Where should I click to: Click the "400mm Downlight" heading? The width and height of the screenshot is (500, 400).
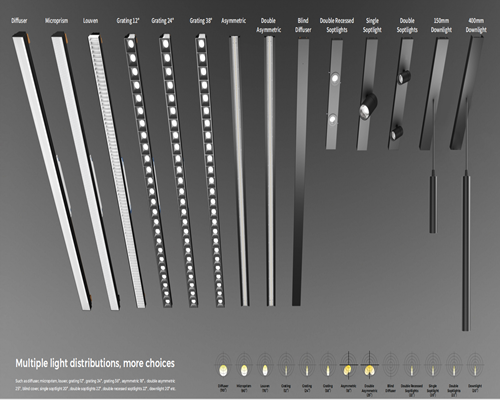tap(476, 25)
